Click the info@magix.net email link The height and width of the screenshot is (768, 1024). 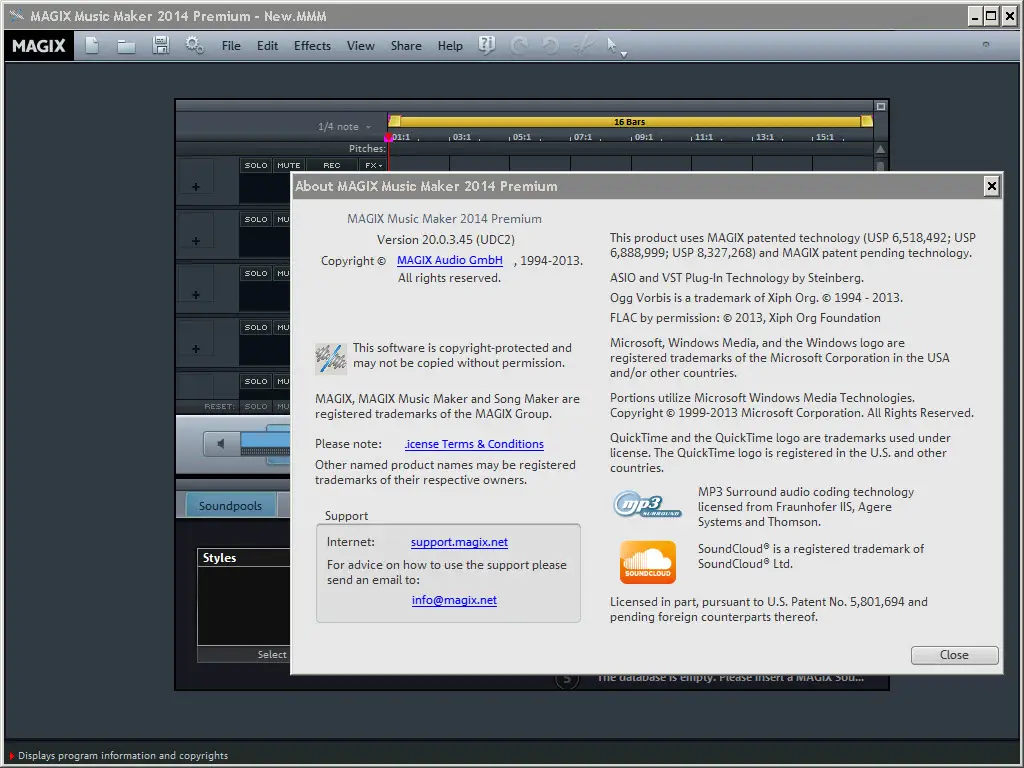(x=455, y=600)
